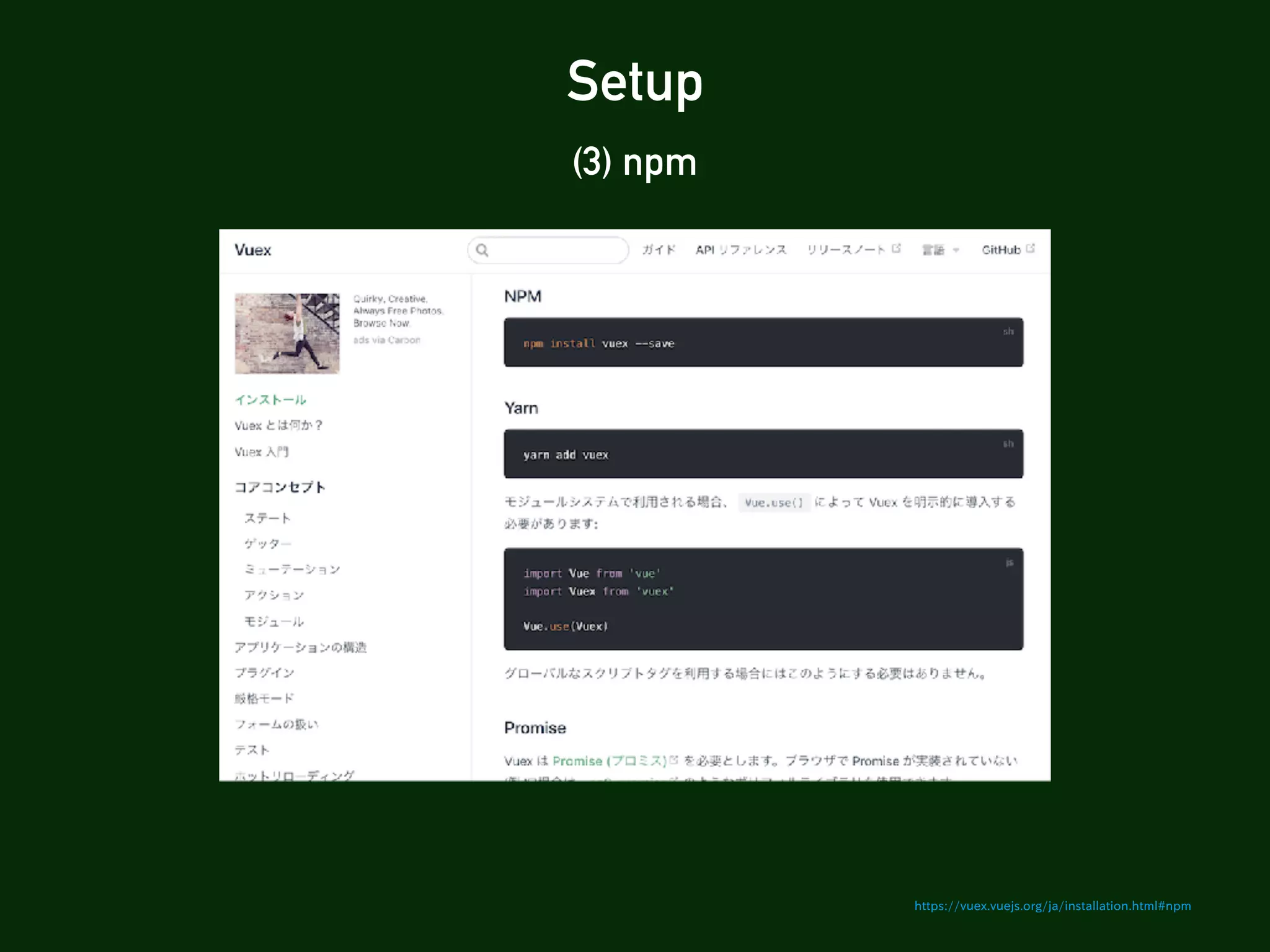Open the GitHub nav link

1001,250
